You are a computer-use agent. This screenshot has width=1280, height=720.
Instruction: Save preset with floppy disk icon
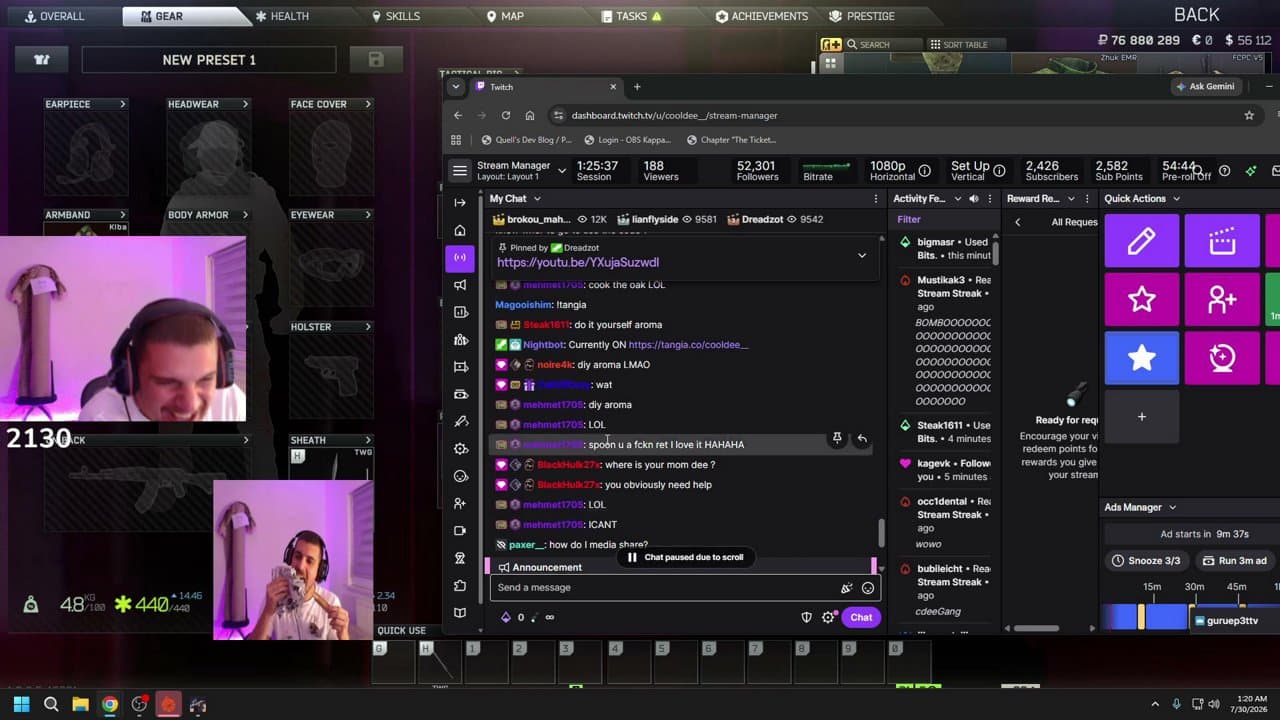point(376,59)
